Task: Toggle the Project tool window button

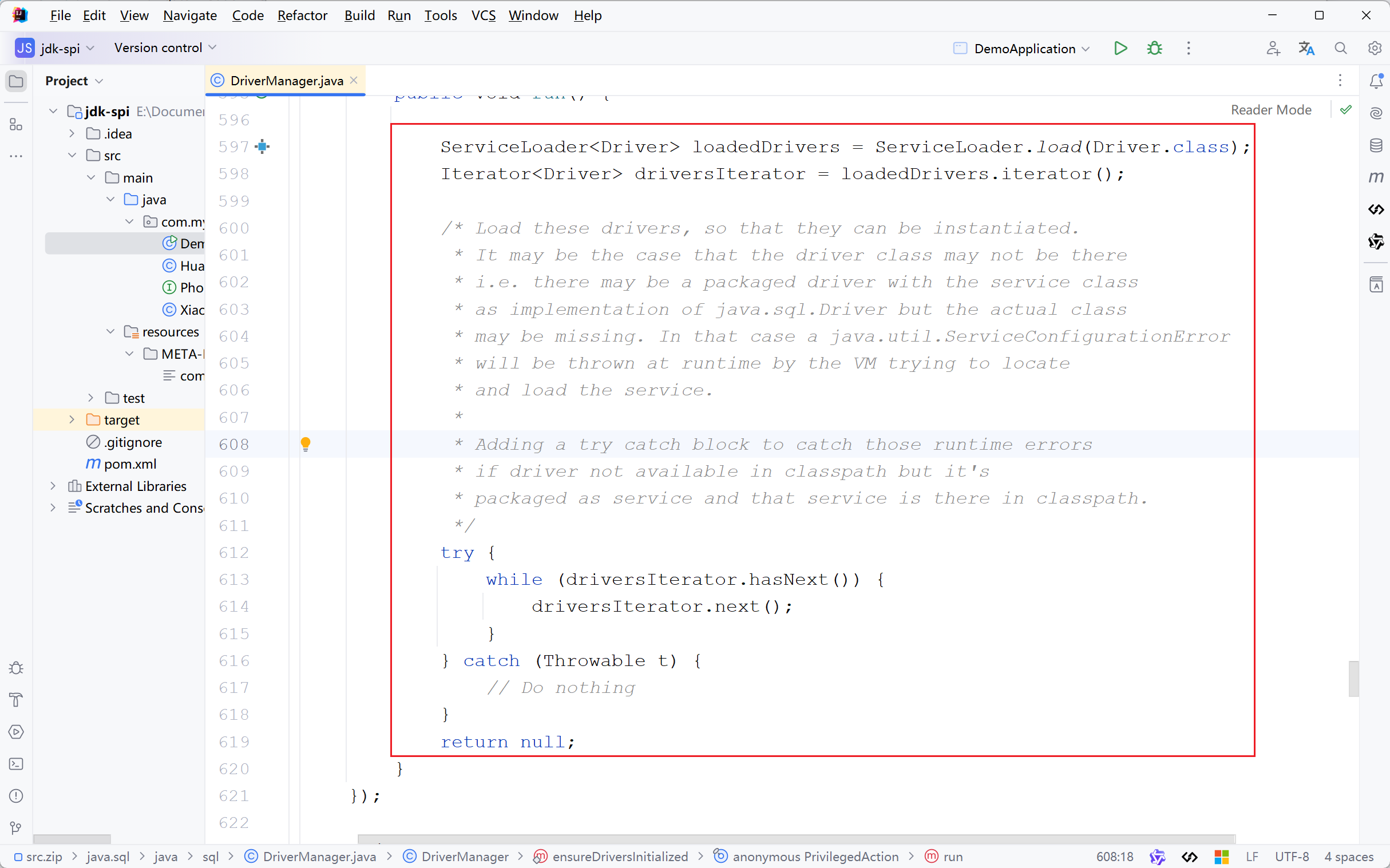Action: (x=16, y=81)
